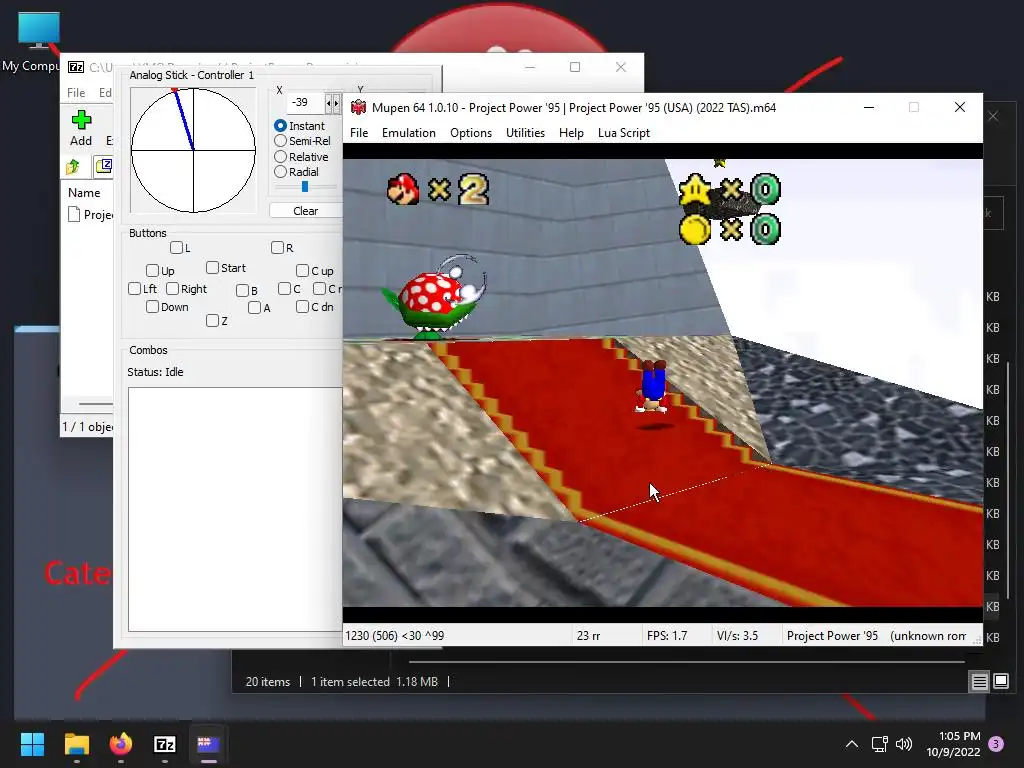Screen dimensions: 1024x768
Task: Click "Project Power '95" in status bar
Action: point(832,635)
